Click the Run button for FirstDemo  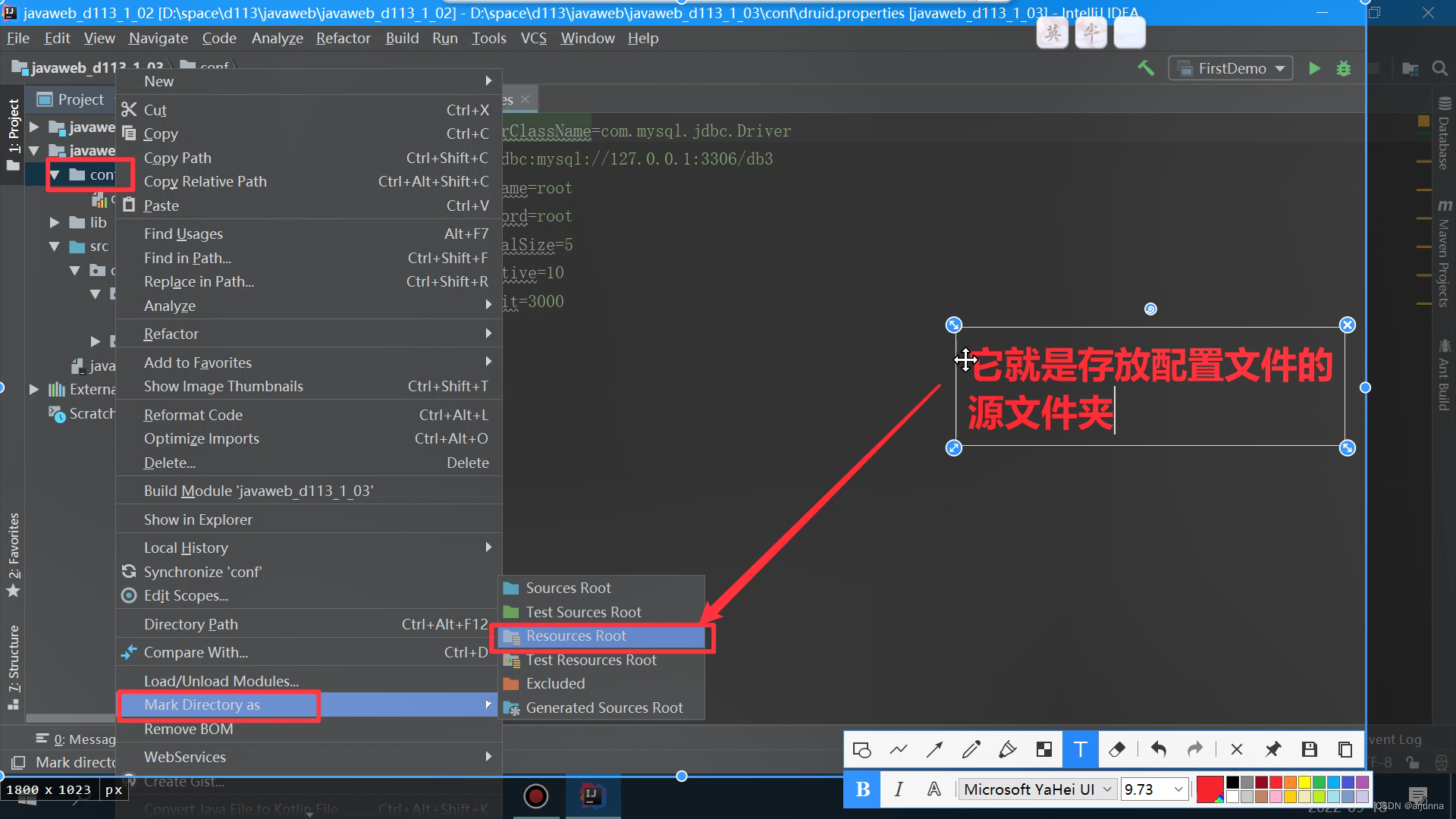coord(1314,68)
